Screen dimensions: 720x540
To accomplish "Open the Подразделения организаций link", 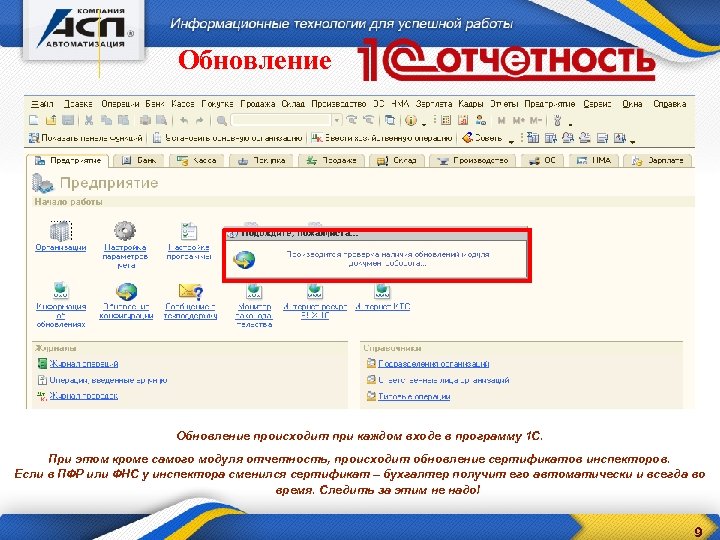I will pos(433,364).
